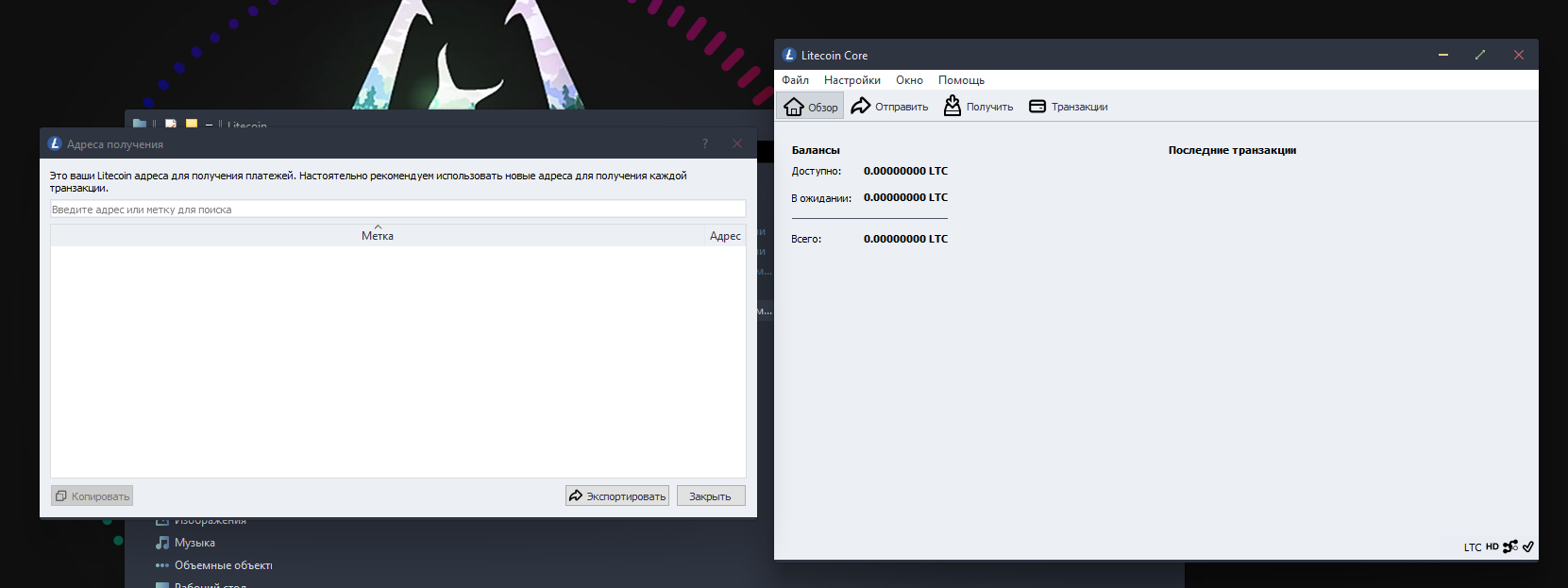This screenshot has width=1568, height=588.
Task: Click the help question mark in address dialog
Action: (705, 143)
